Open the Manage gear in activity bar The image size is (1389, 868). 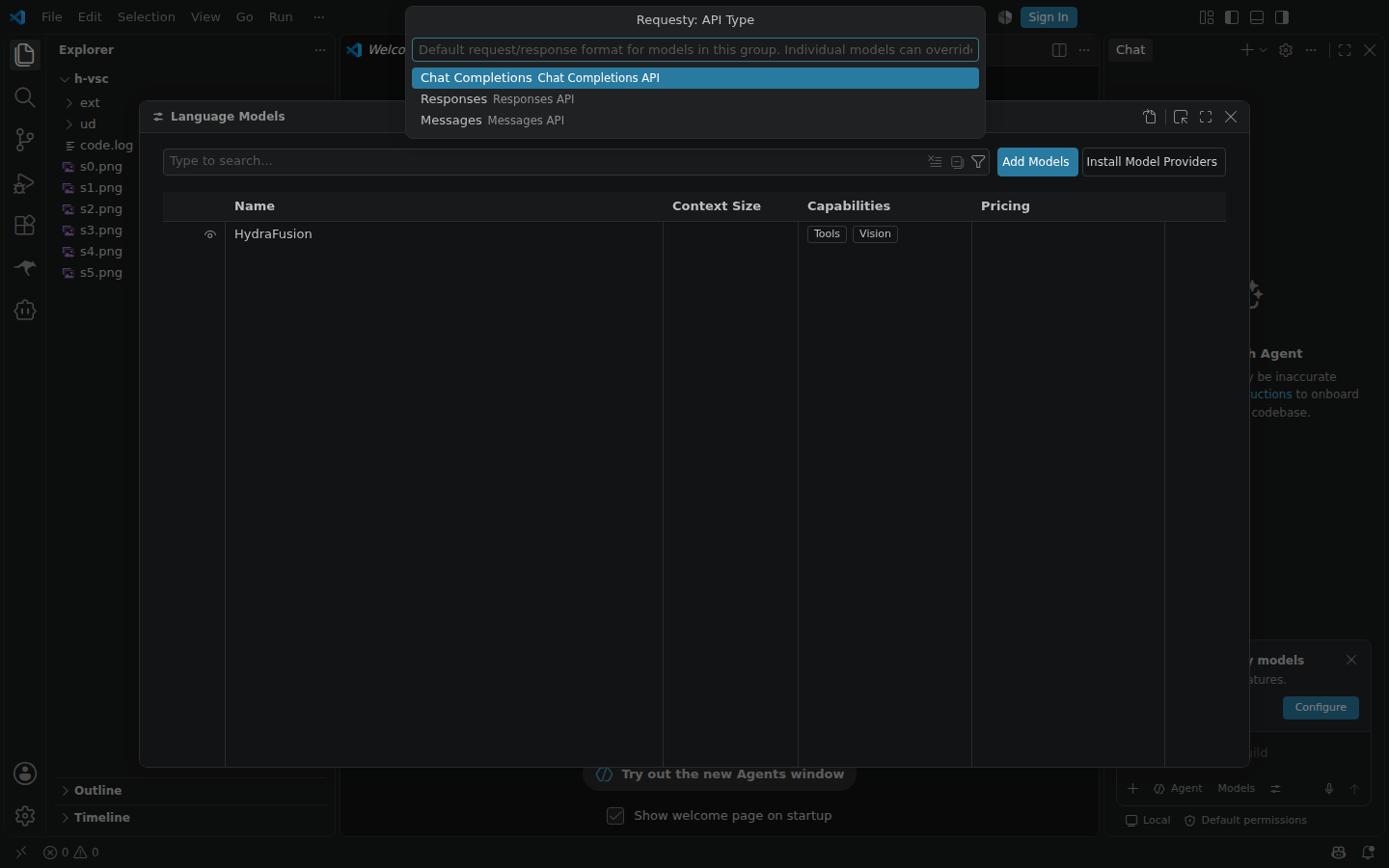point(25,816)
